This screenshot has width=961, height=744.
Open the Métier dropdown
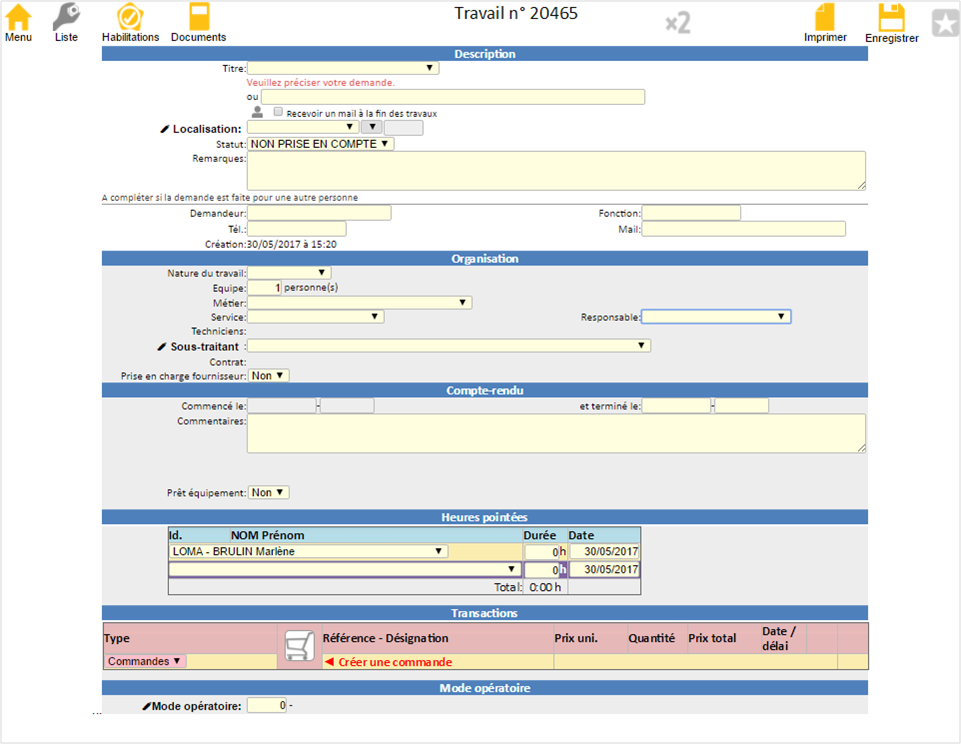click(359, 303)
